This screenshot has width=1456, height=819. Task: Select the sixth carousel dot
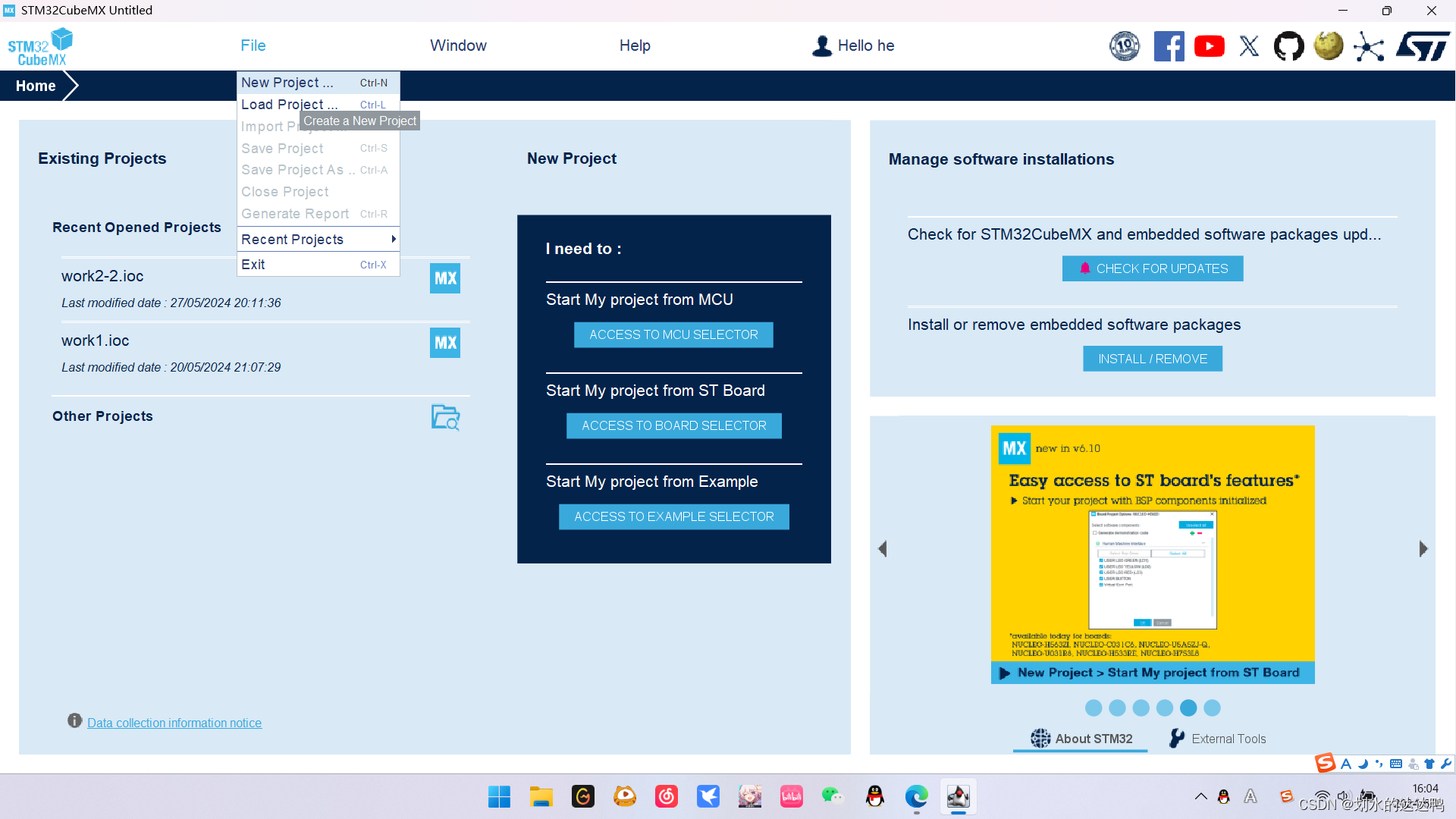pyautogui.click(x=1212, y=708)
